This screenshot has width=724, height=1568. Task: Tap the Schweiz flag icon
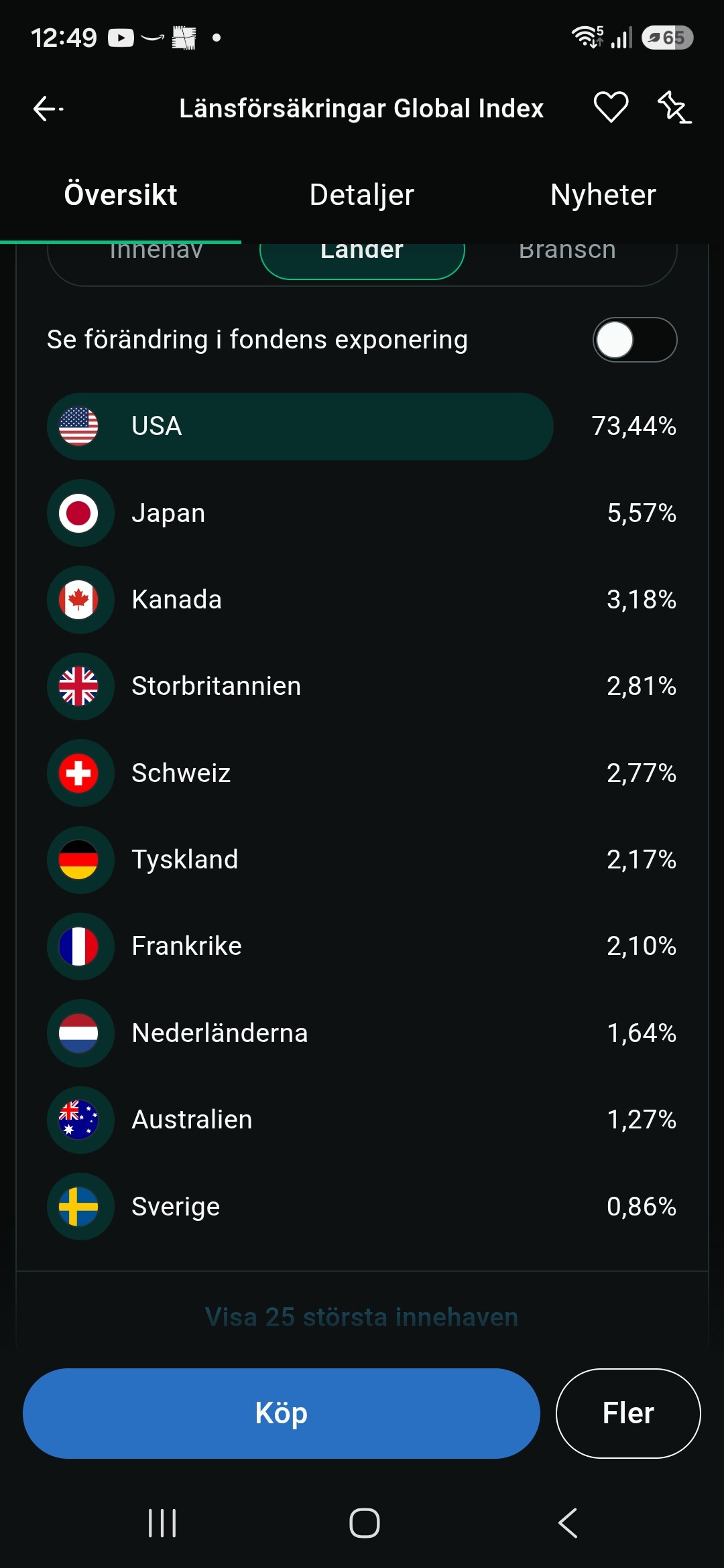(x=78, y=773)
